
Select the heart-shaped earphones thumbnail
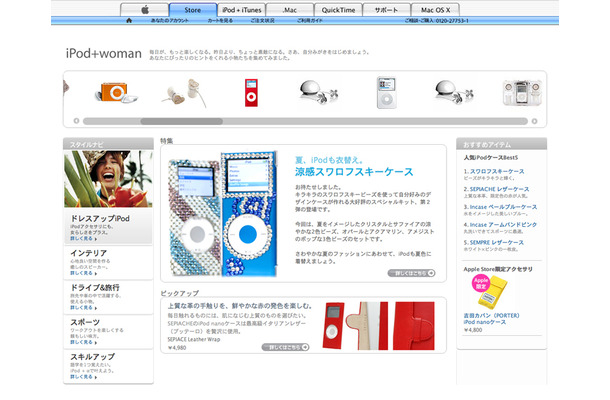point(184,93)
